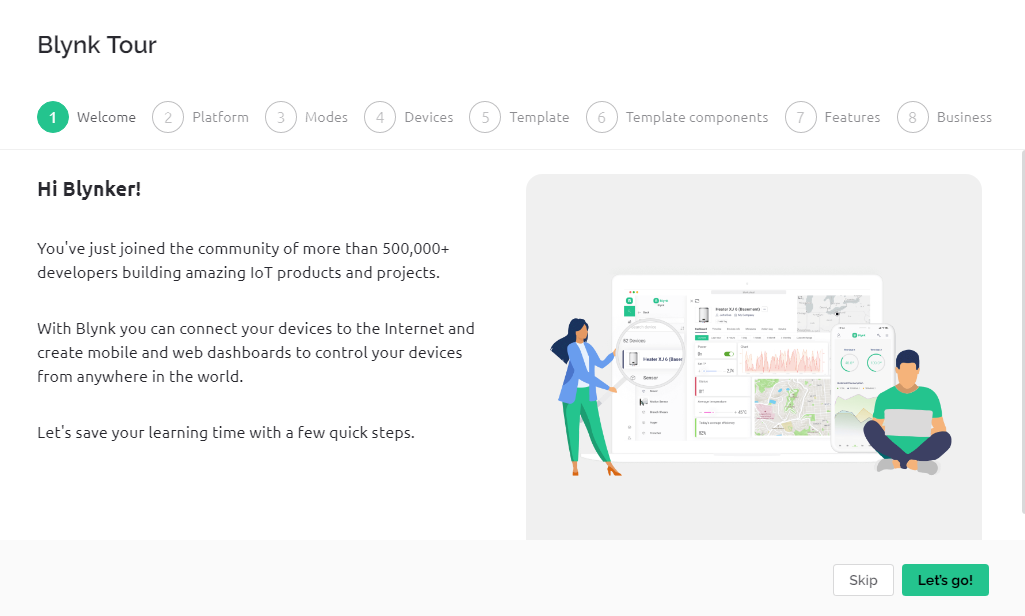Start the tour with Let's go!
Screen dimensions: 1025x616
pos(945,580)
